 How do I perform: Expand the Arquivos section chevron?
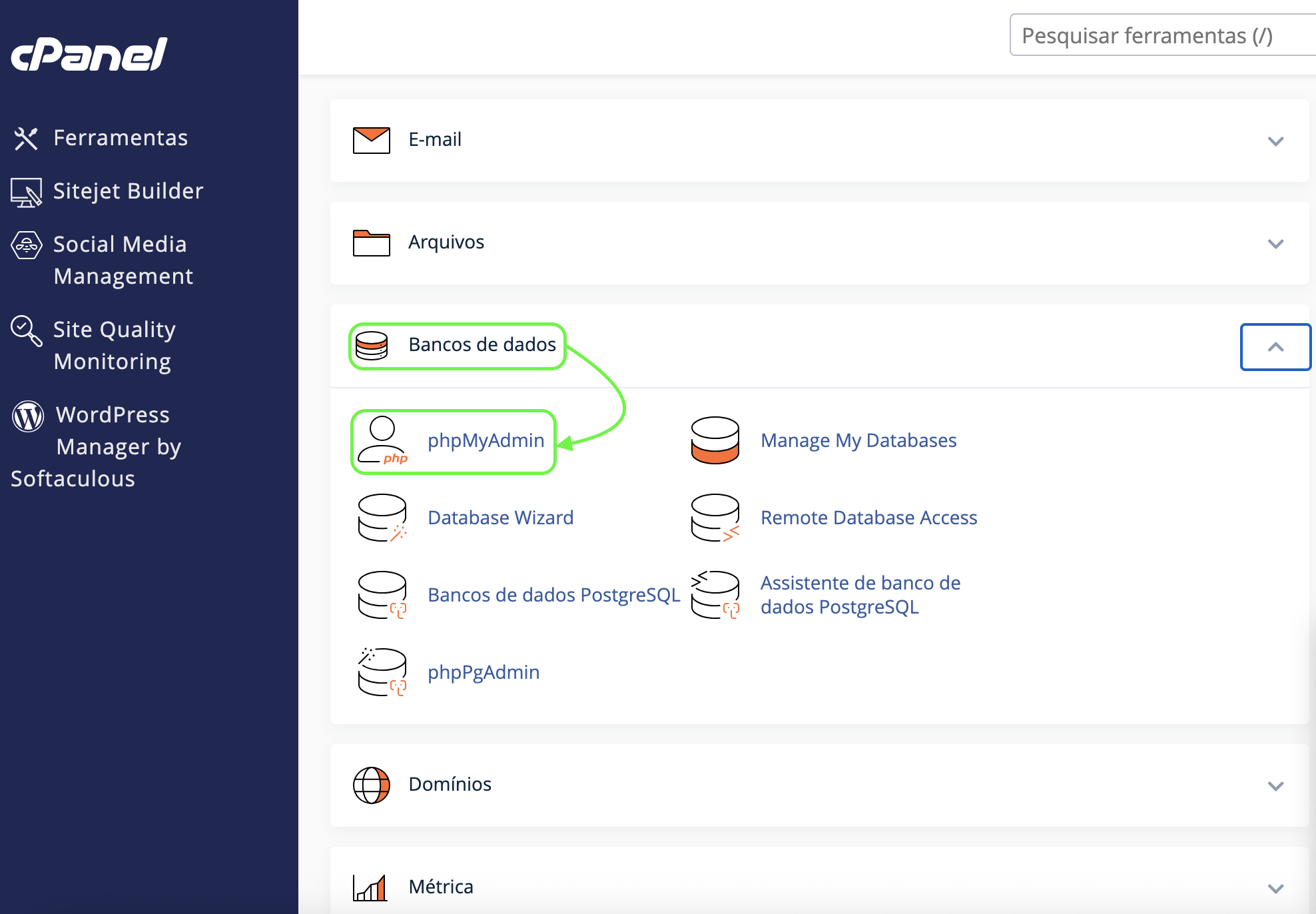(x=1275, y=244)
